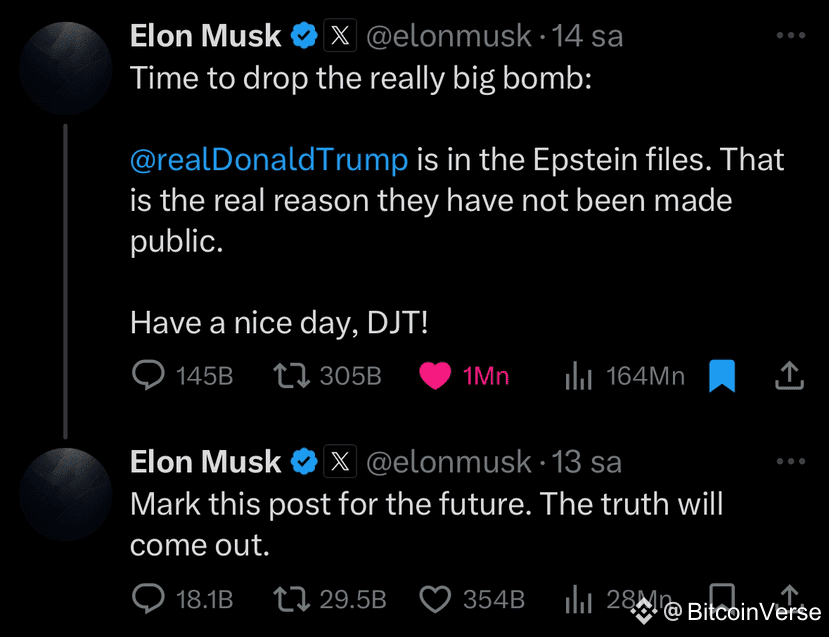
Task: Click the blue verified checkmark on first post
Action: pyautogui.click(x=304, y=35)
